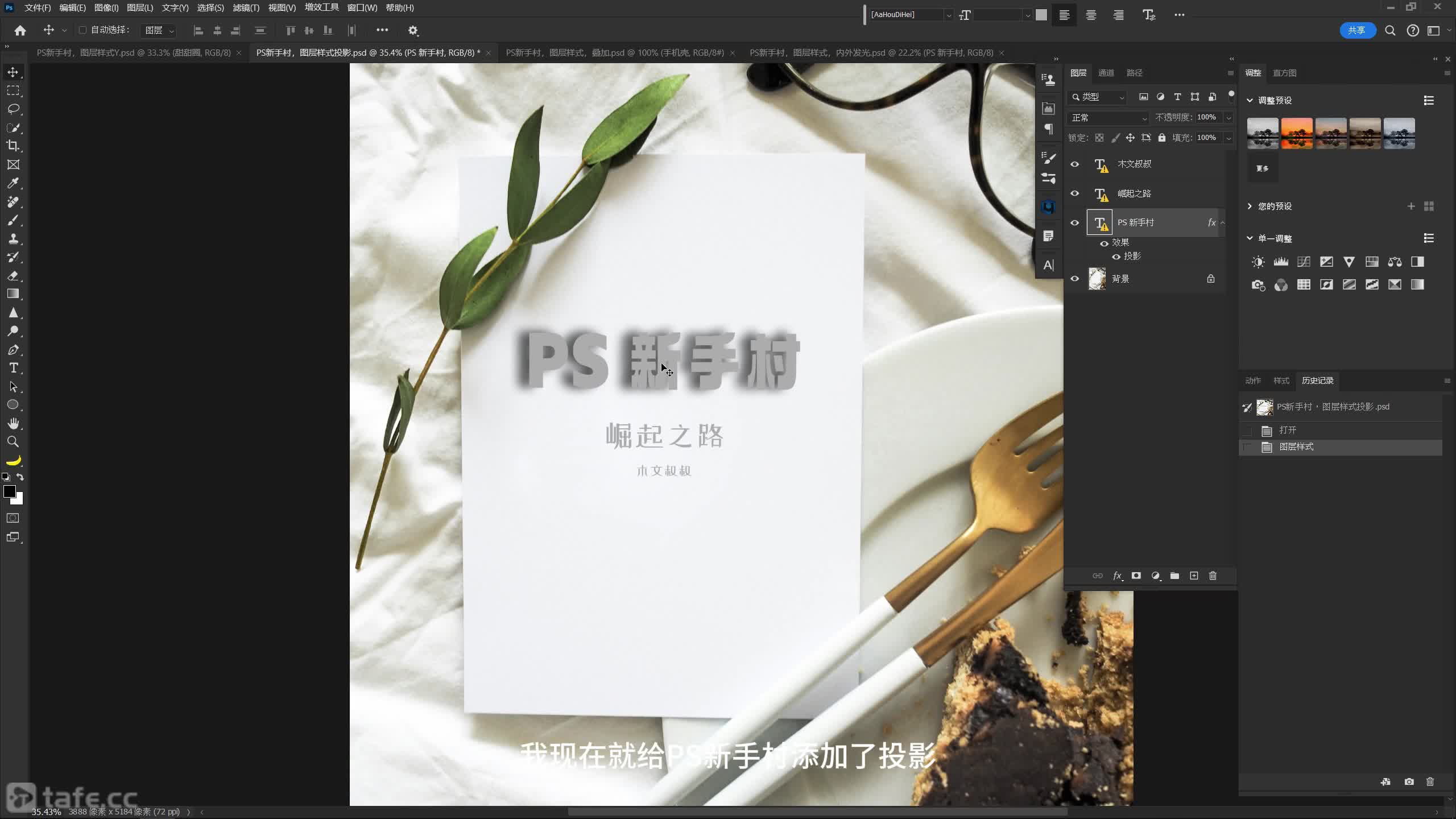Select the 打开 history state
The width and height of the screenshot is (1456, 819).
[x=1288, y=430]
